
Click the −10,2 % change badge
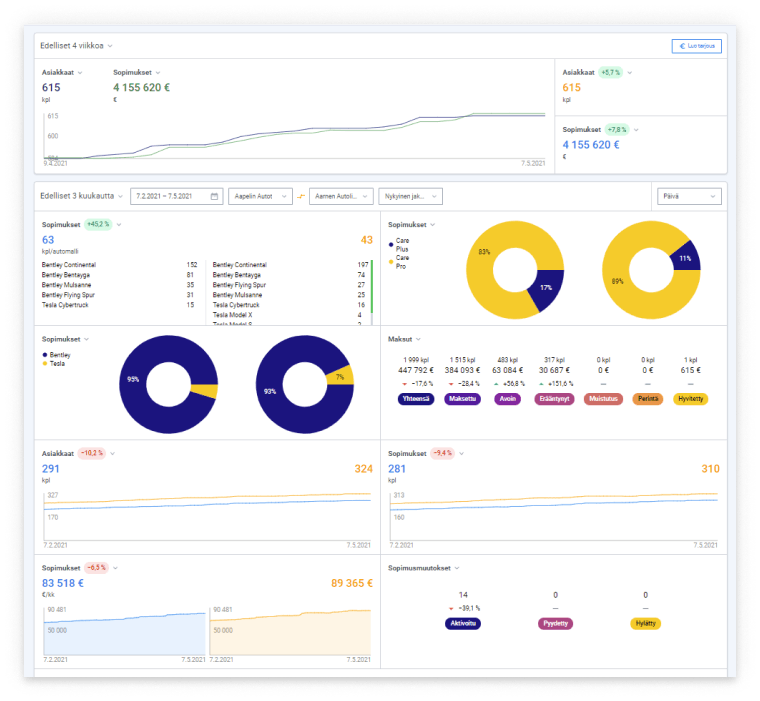(92, 453)
